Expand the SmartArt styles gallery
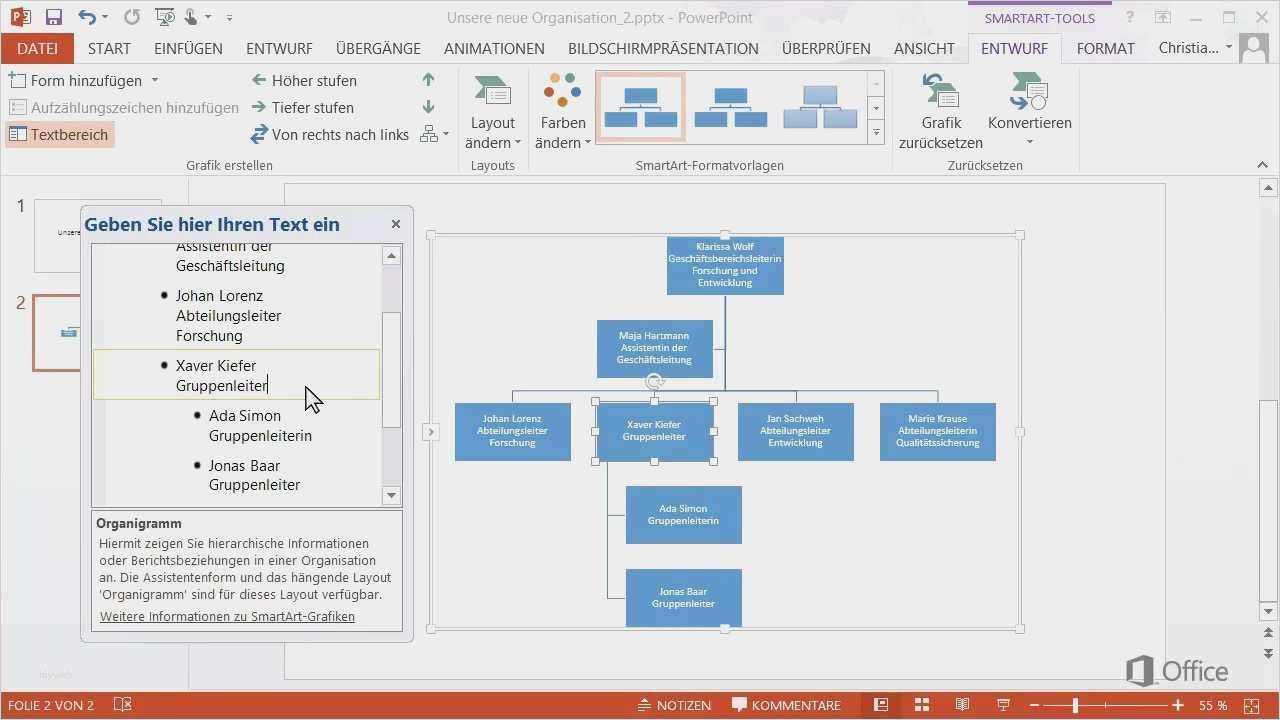Viewport: 1280px width, 720px height. coord(876,131)
